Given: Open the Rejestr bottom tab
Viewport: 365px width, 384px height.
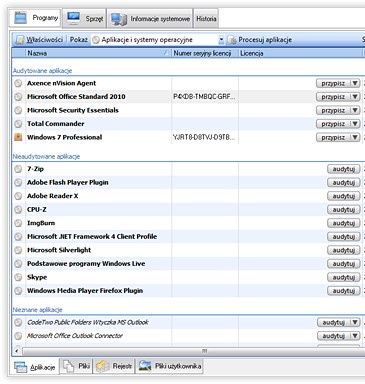Looking at the screenshot, I should [x=114, y=366].
